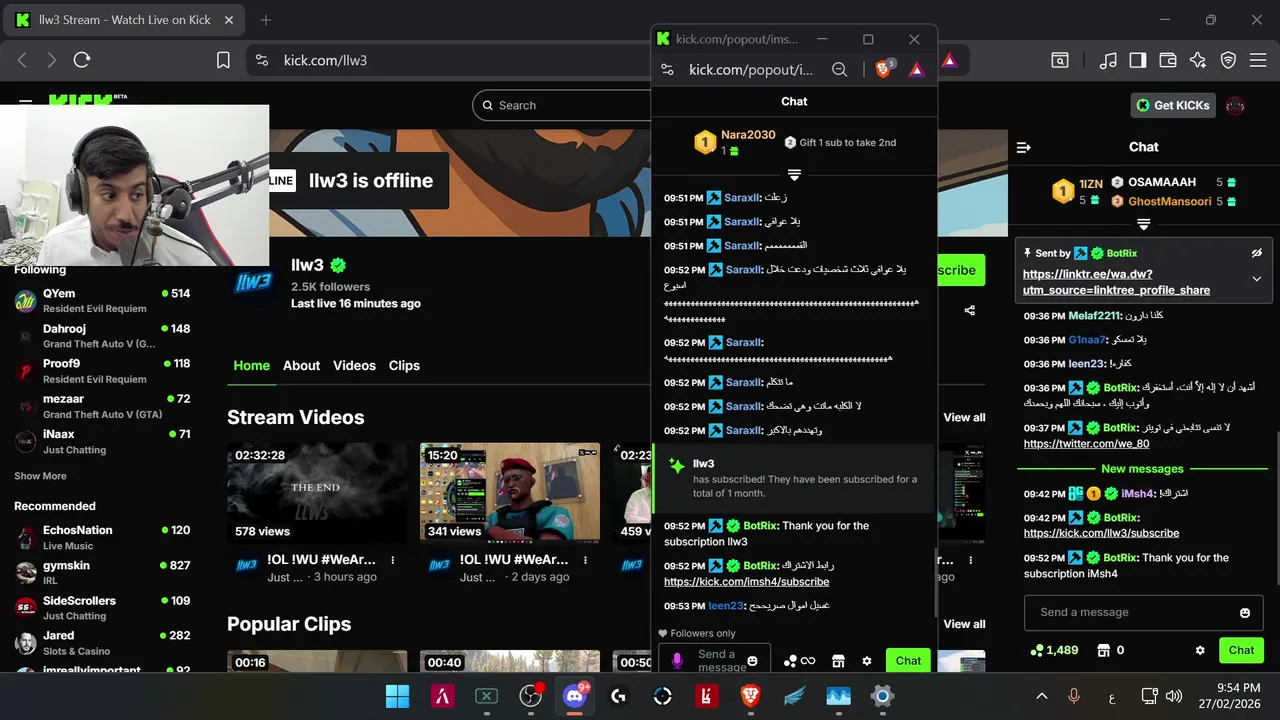1280x720 pixels.
Task: Open emoji picker in main chat input
Action: click(1245, 613)
